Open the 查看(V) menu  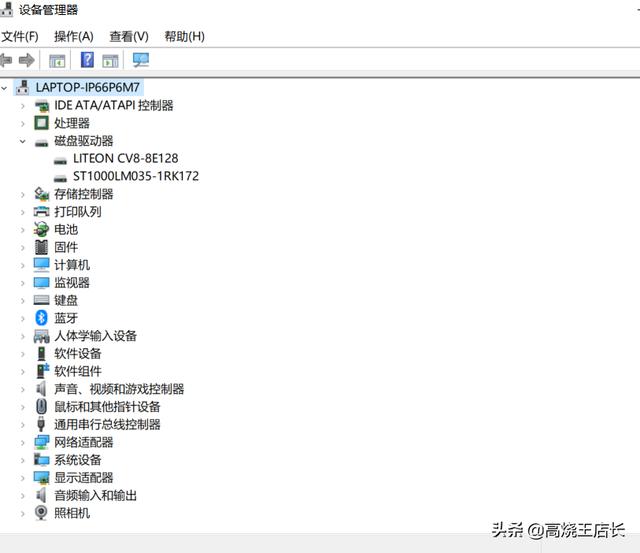pyautogui.click(x=129, y=37)
